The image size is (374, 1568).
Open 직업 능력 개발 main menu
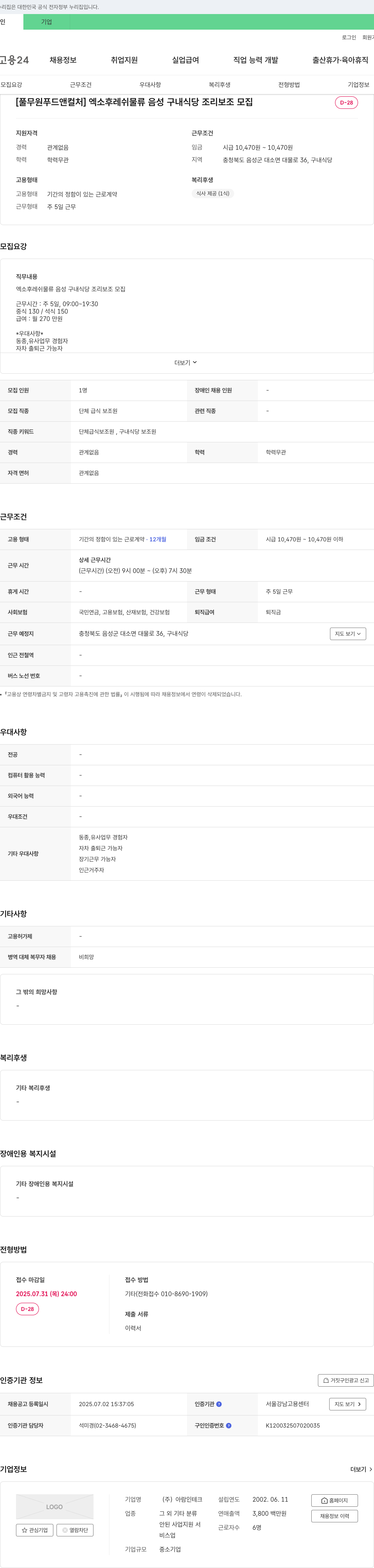256,60
